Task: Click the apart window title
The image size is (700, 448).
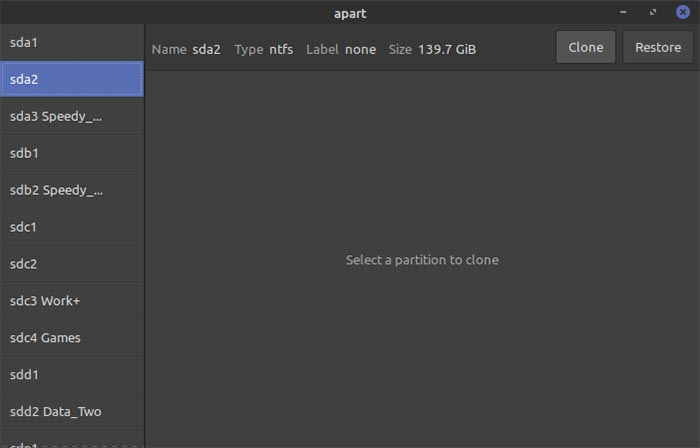Action: click(x=350, y=13)
